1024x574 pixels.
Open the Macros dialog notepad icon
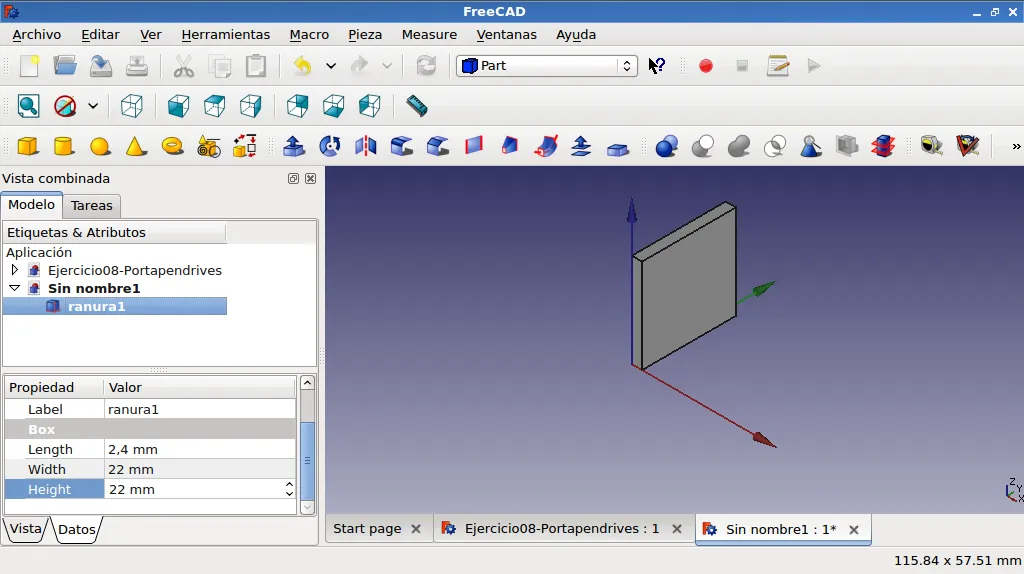[x=778, y=66]
